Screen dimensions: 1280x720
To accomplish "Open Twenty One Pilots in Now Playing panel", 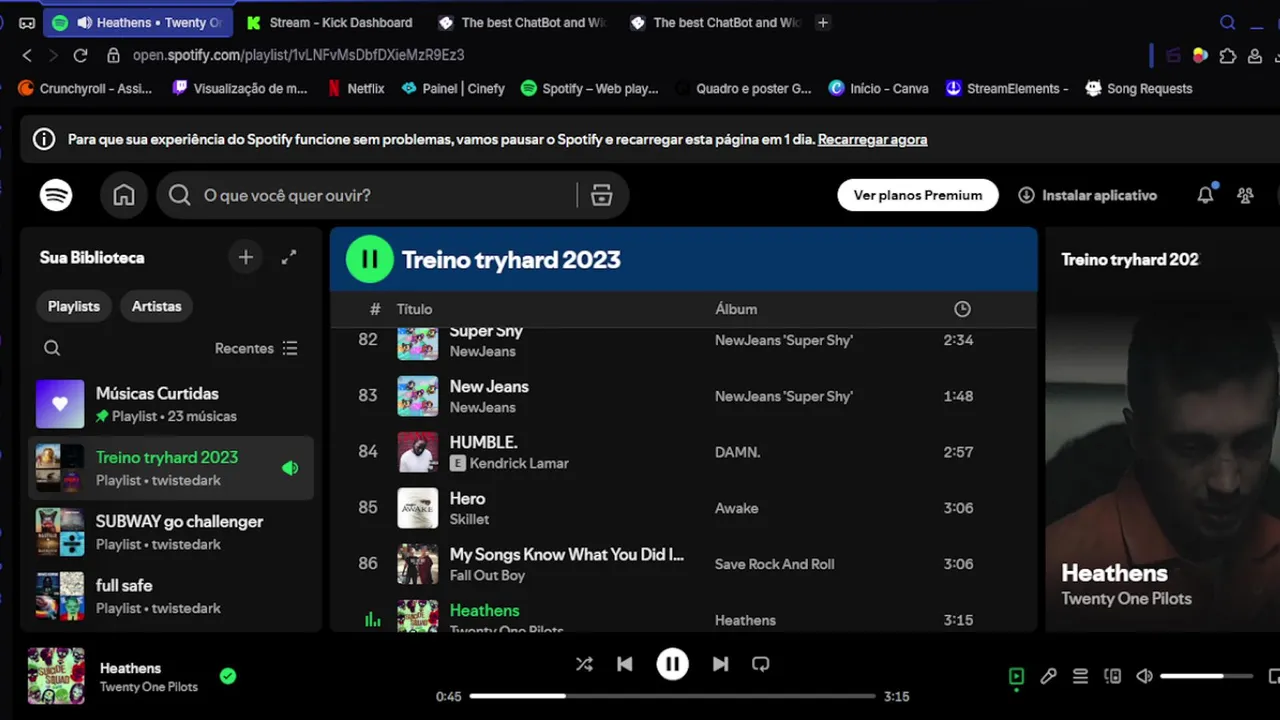I will point(1126,598).
